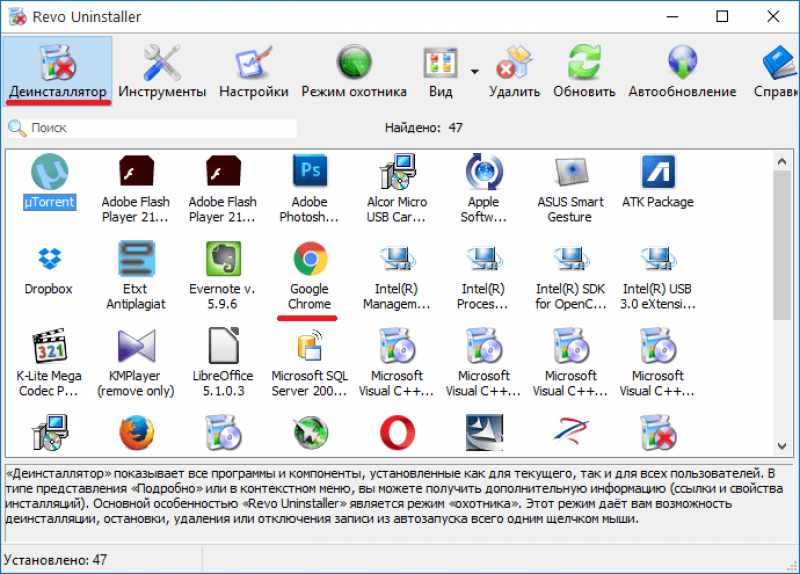This screenshot has width=800, height=574.
Task: Open the Инструменты toolbar section
Action: tap(162, 71)
